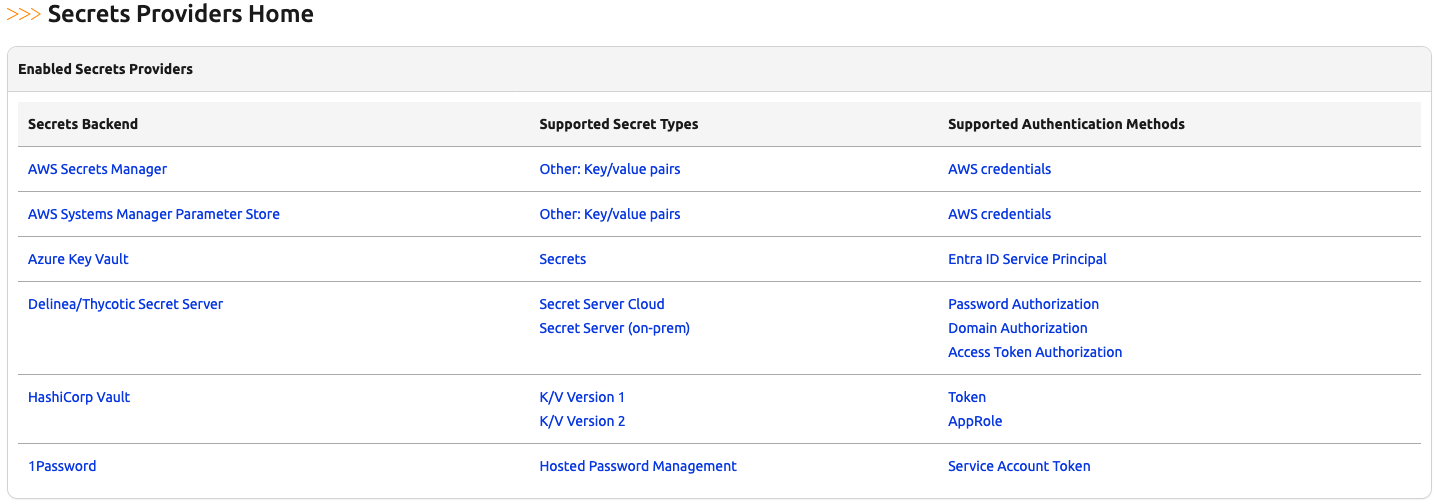Click AWS credentials in Parameter Store row
The height and width of the screenshot is (504, 1440).
click(1000, 214)
